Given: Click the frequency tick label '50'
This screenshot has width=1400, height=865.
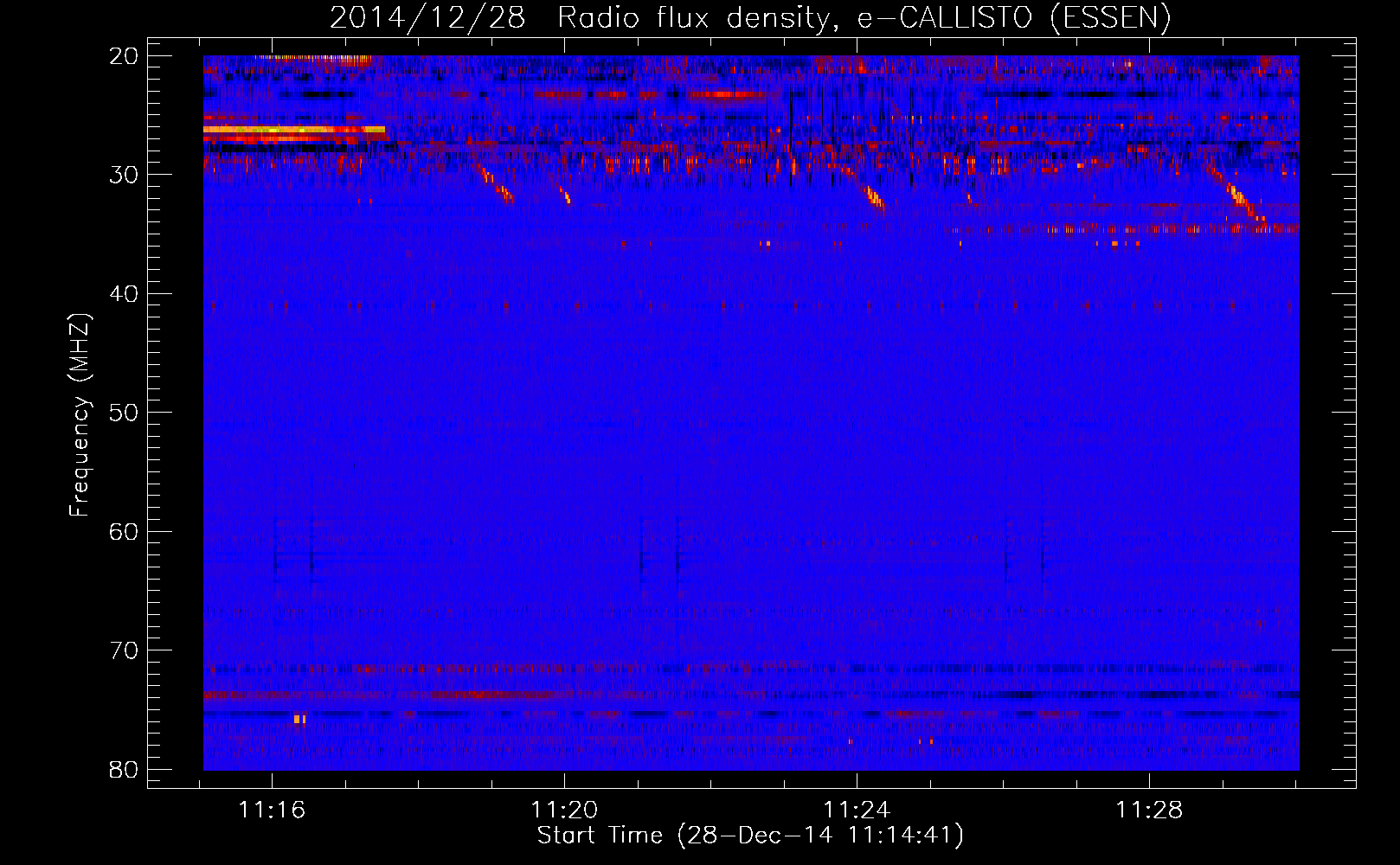Looking at the screenshot, I should click(124, 413).
